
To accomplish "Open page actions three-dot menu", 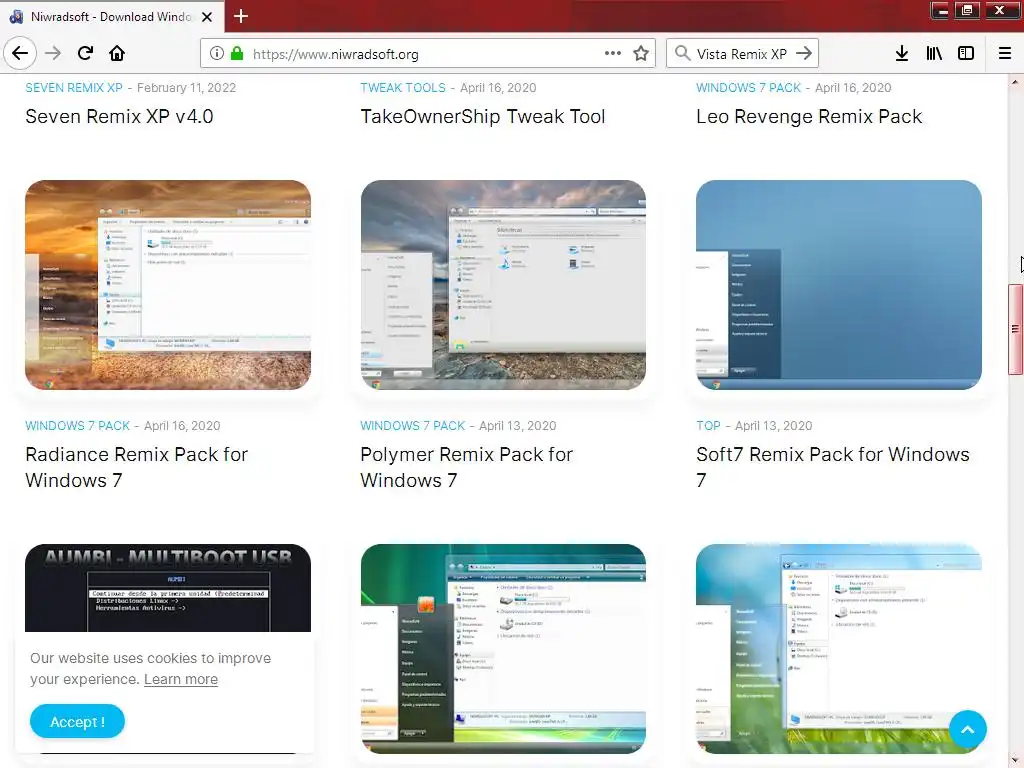I will point(613,54).
